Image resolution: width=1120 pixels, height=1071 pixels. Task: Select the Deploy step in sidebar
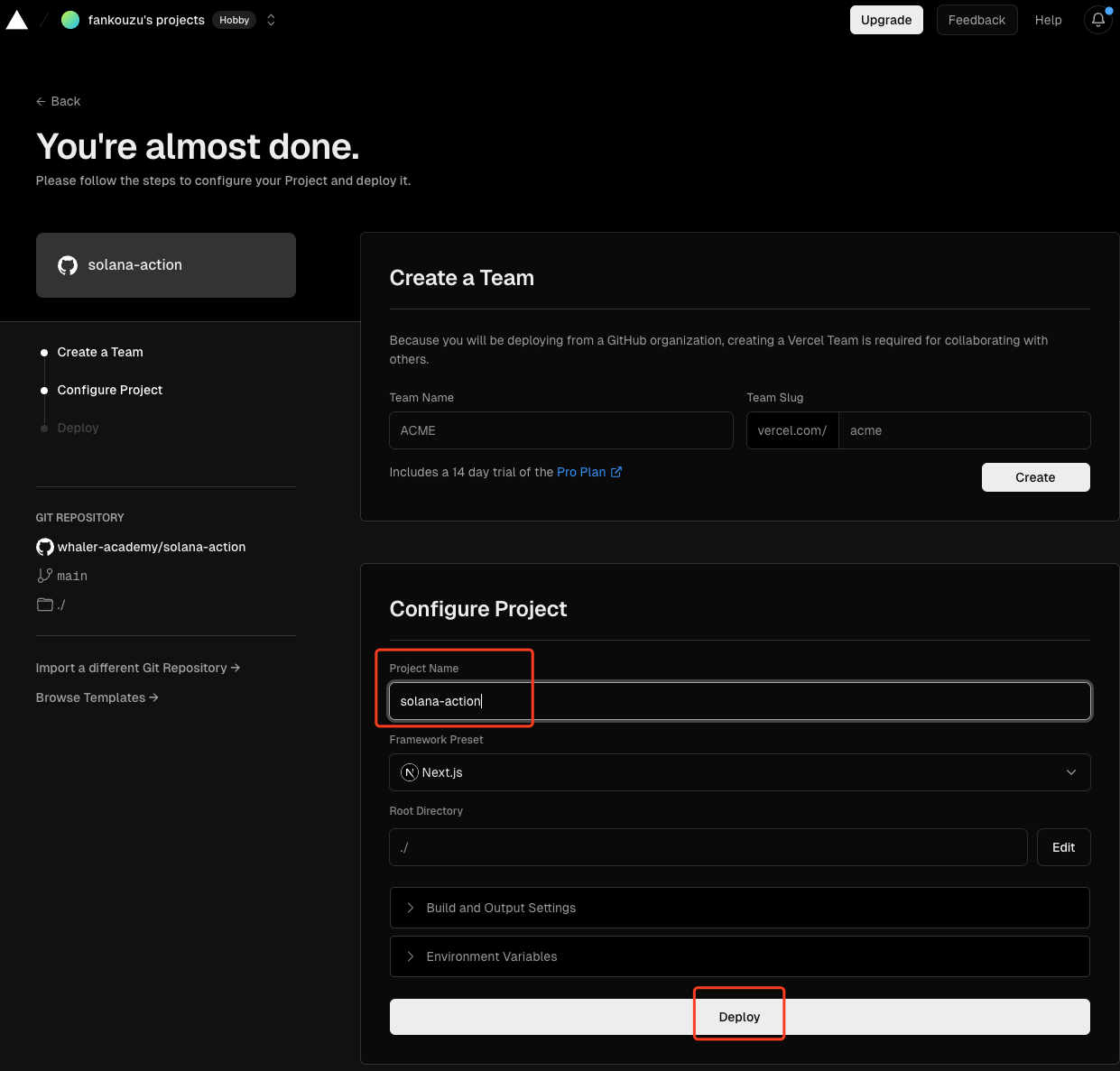click(78, 428)
